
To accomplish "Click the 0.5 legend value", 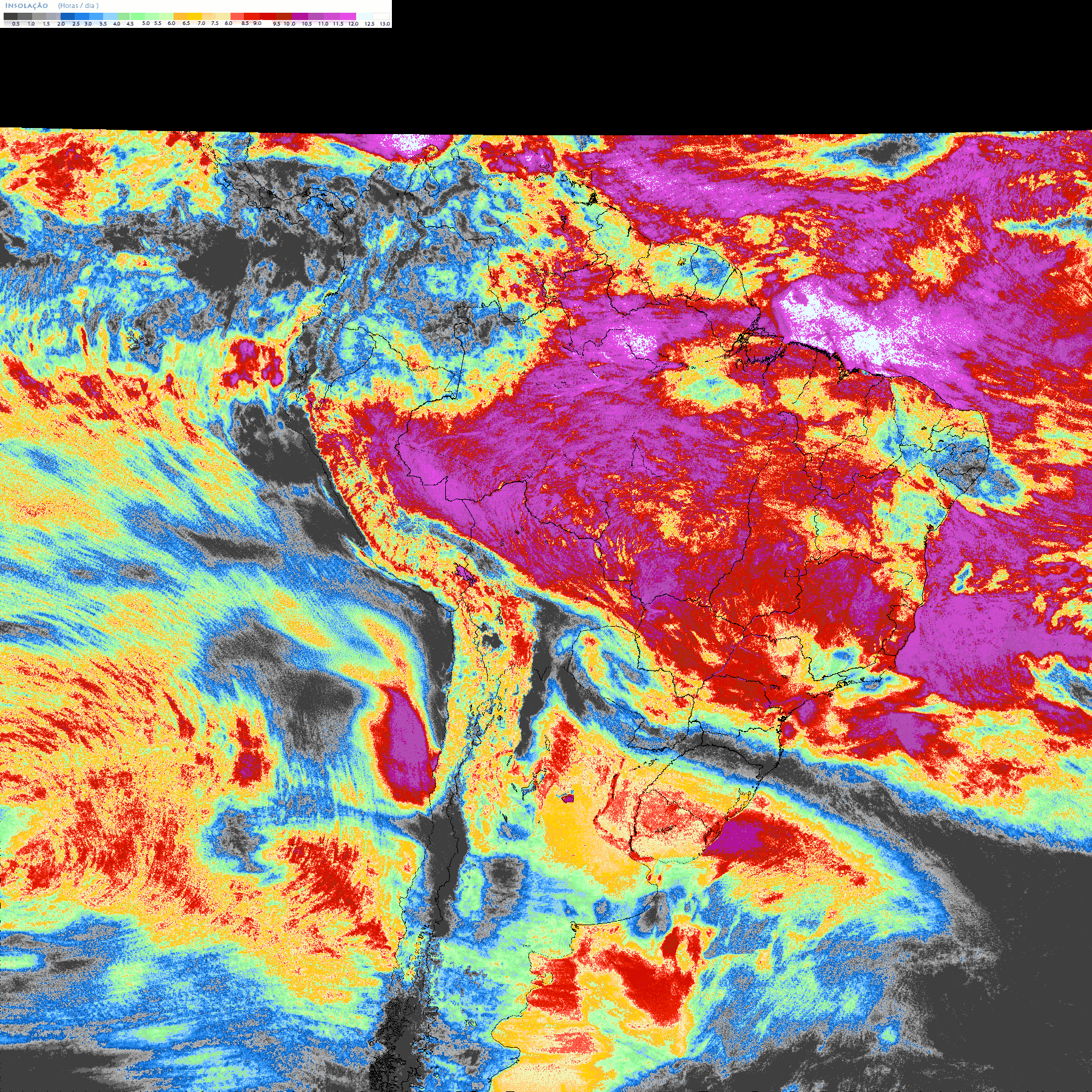I will tap(16, 24).
